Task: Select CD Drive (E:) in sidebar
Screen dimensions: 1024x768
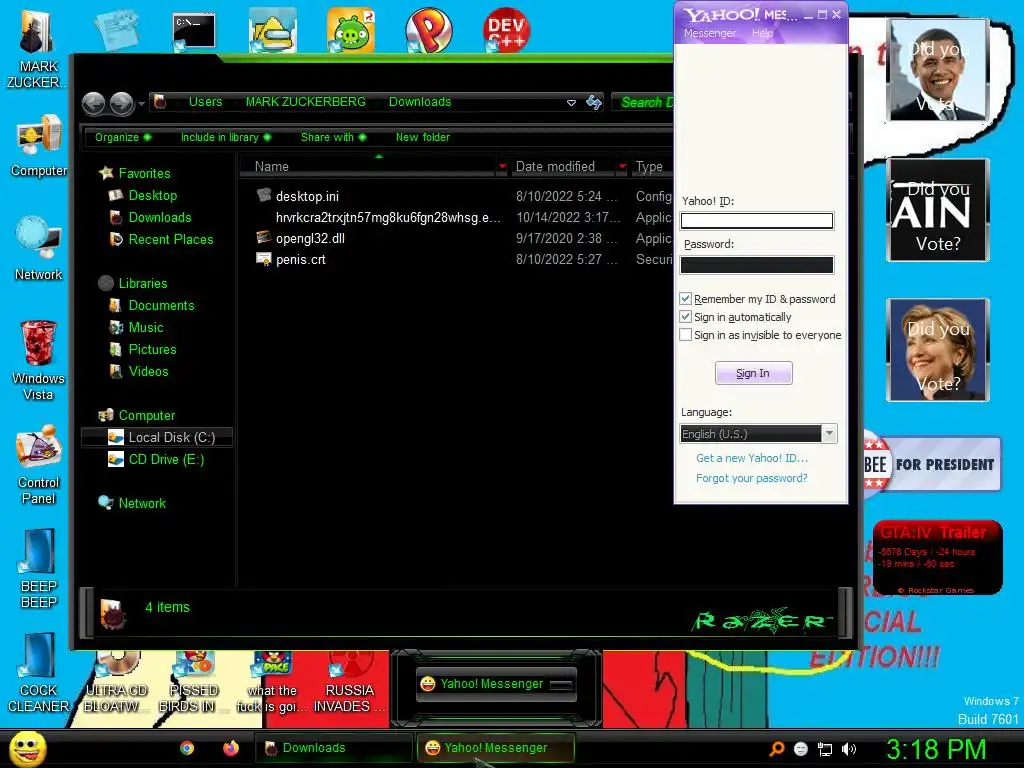Action: tap(166, 460)
